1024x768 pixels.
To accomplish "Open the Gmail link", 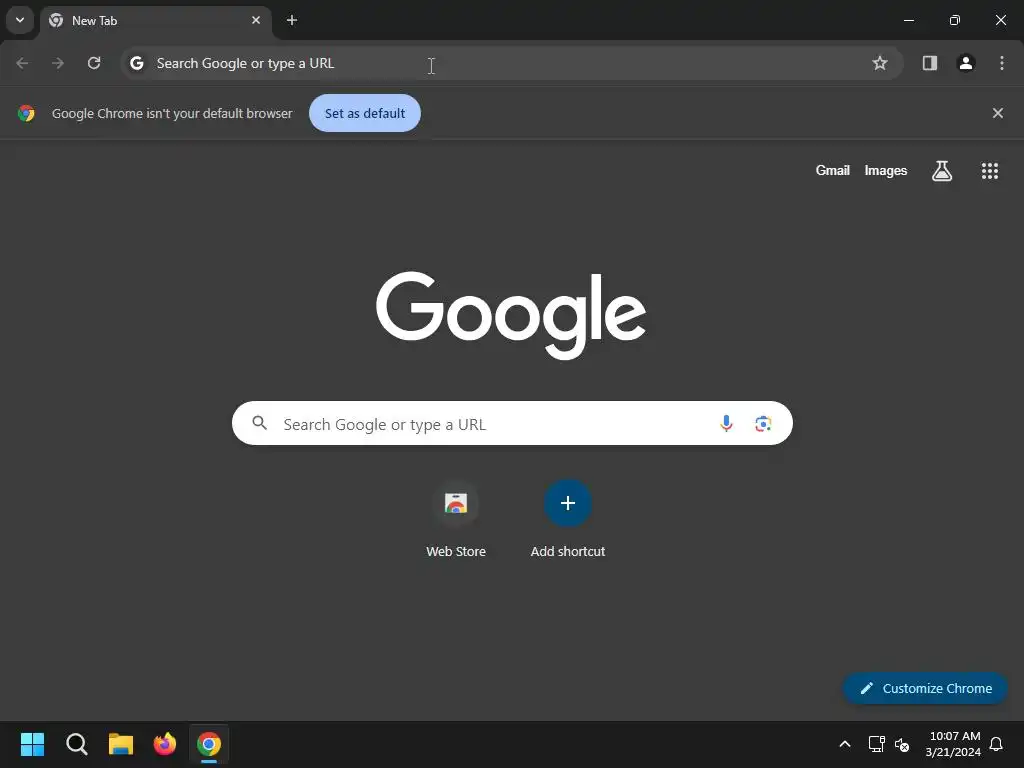I will point(833,170).
